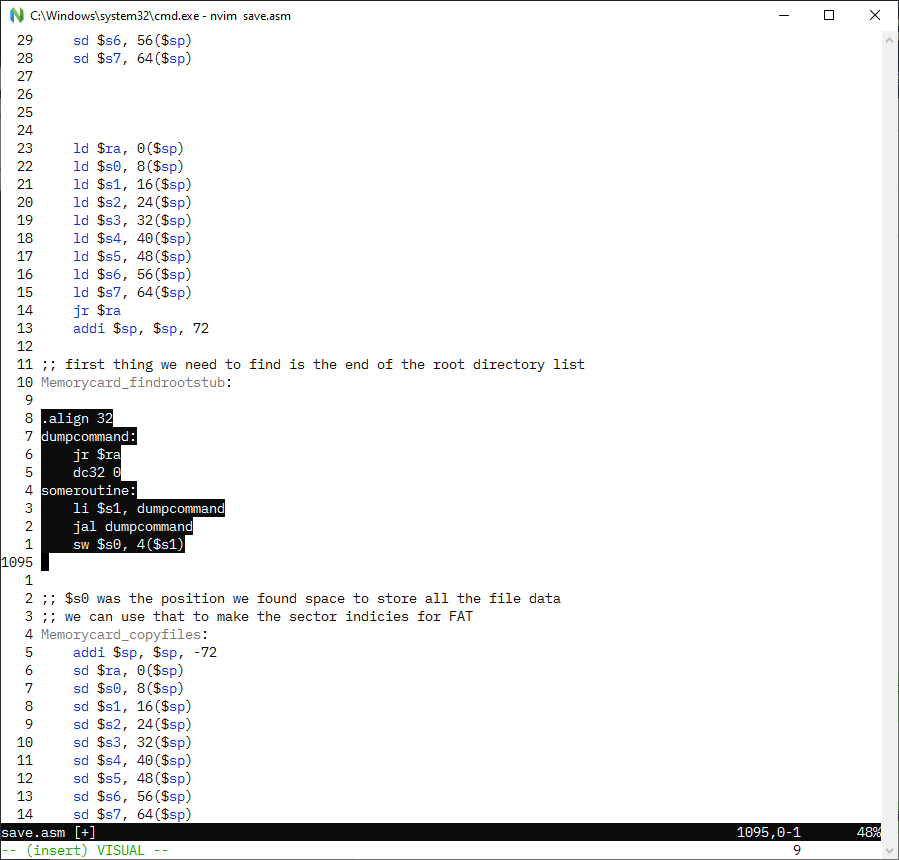Viewport: 899px width, 860px height.
Task: Click the line 'jal dumpcommand'
Action: [x=132, y=526]
